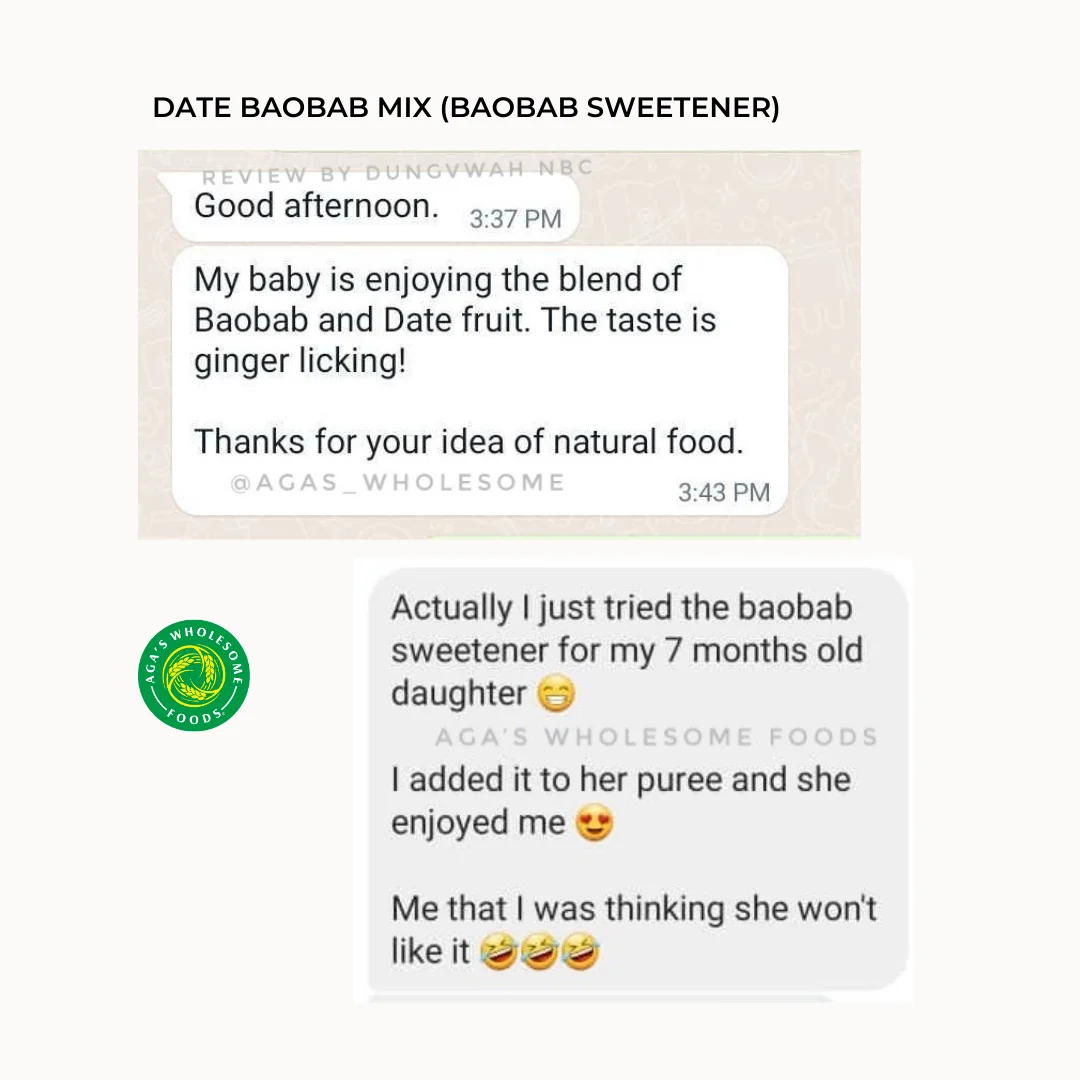Screen dimensions: 1080x1080
Task: Select the baby enjoying baobab blend message
Action: click(x=479, y=381)
